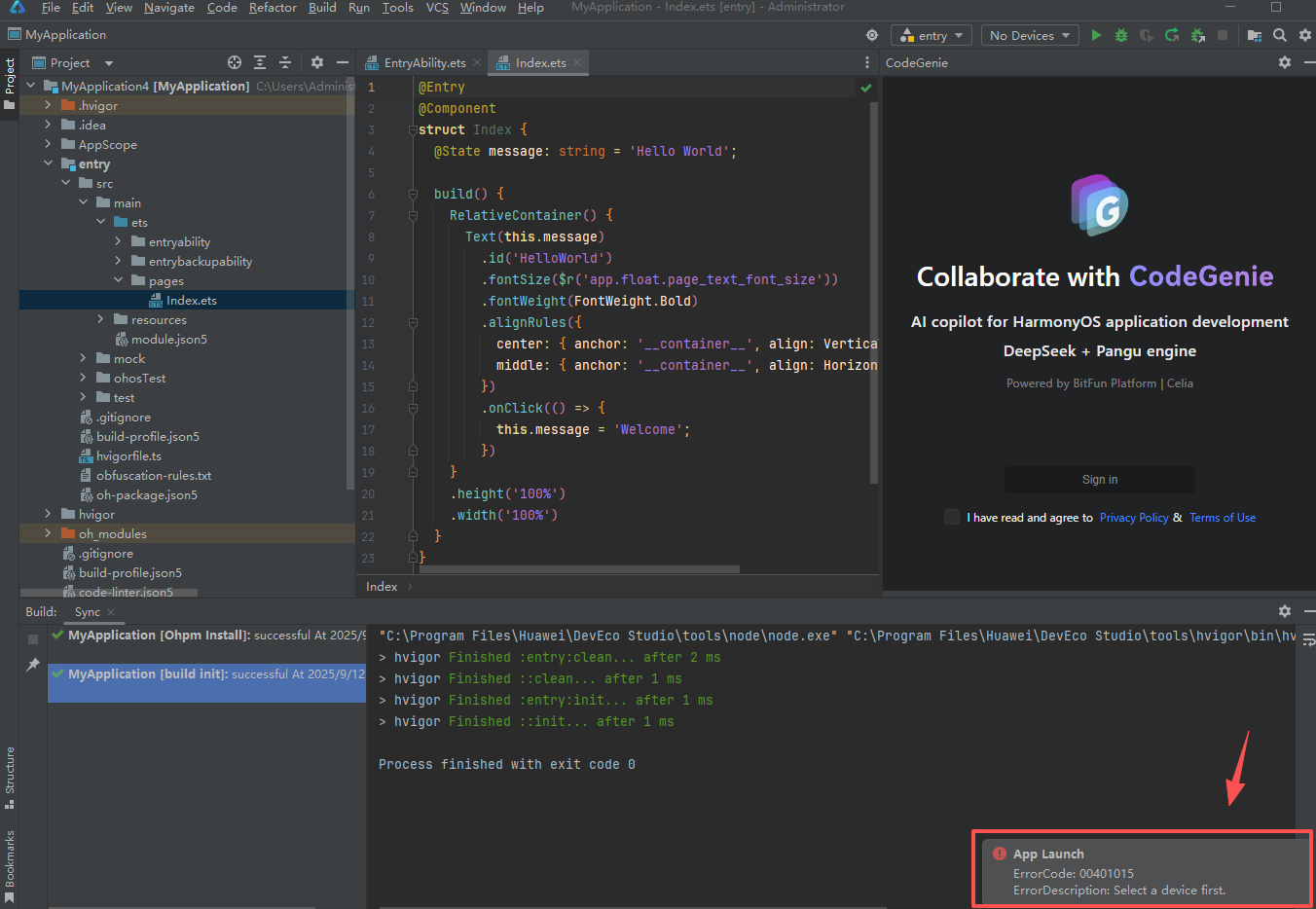
Task: Open Search Everywhere magnifier icon
Action: [x=1280, y=35]
